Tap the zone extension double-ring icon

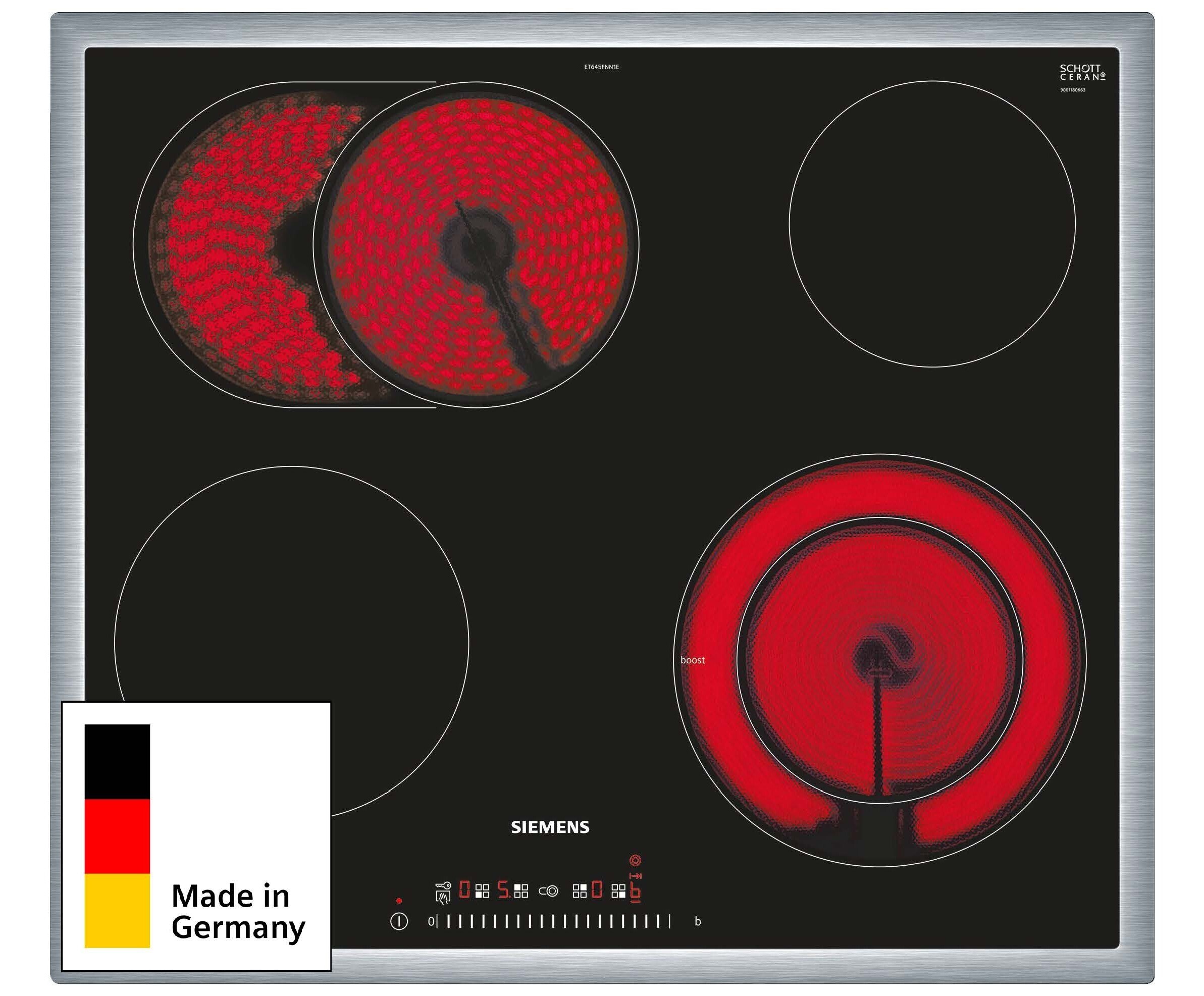point(549,891)
